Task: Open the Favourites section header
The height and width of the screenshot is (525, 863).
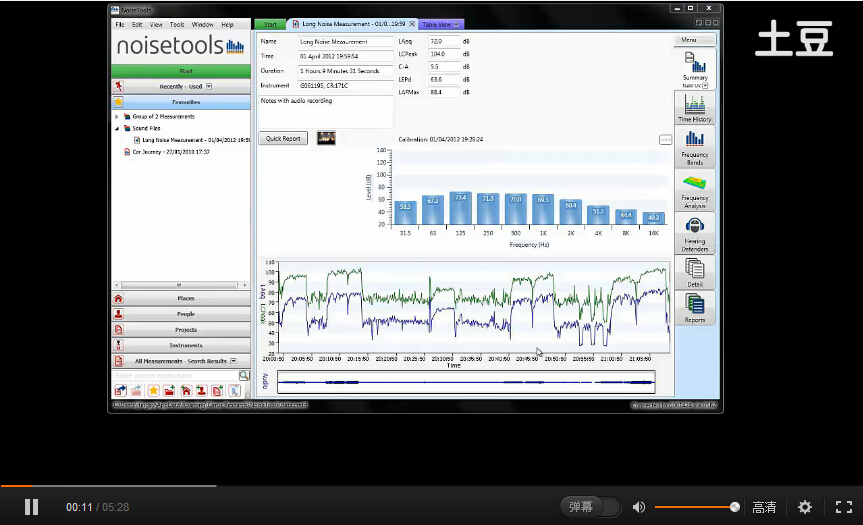Action: (181, 102)
